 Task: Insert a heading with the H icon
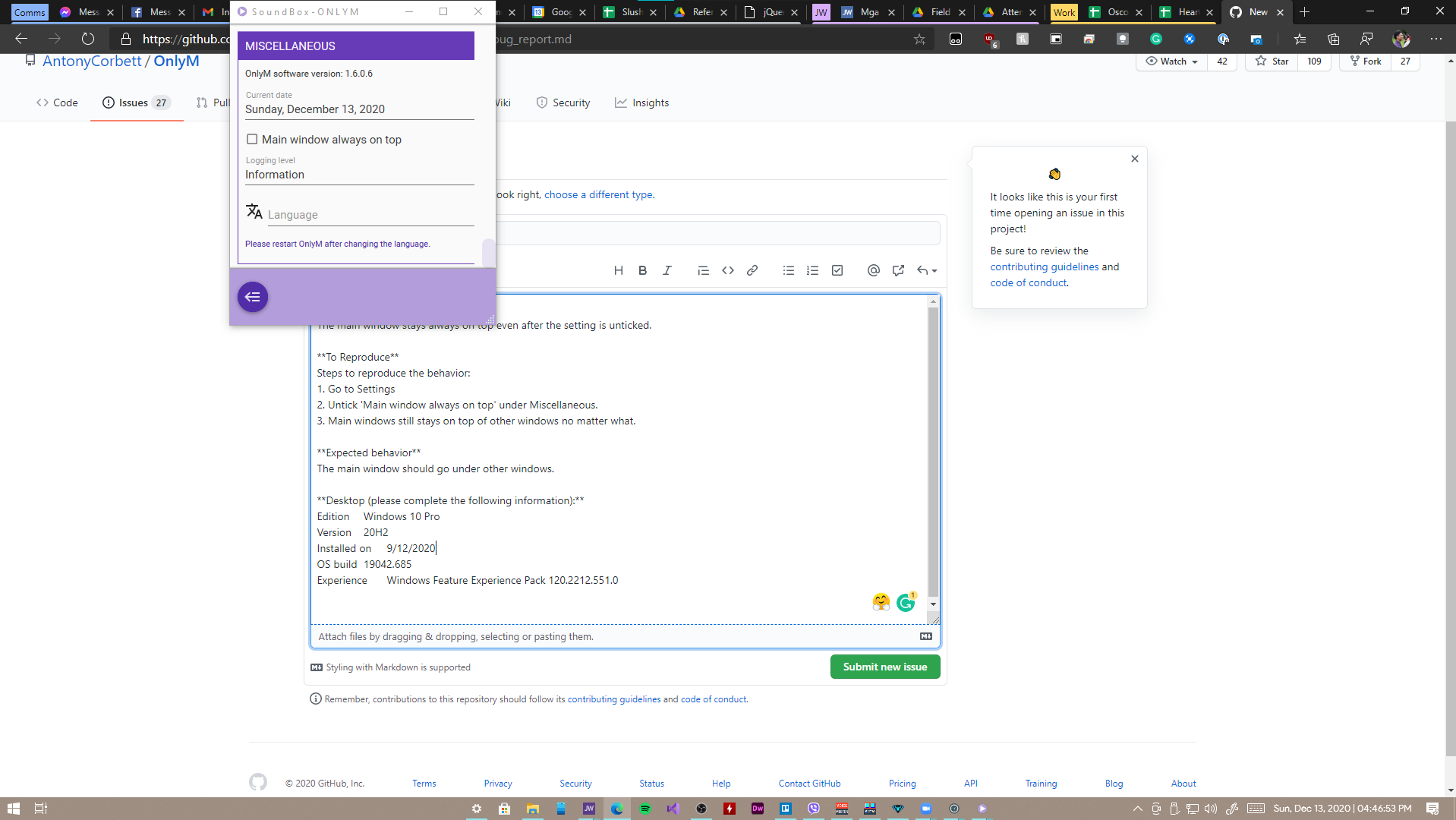pyautogui.click(x=618, y=270)
